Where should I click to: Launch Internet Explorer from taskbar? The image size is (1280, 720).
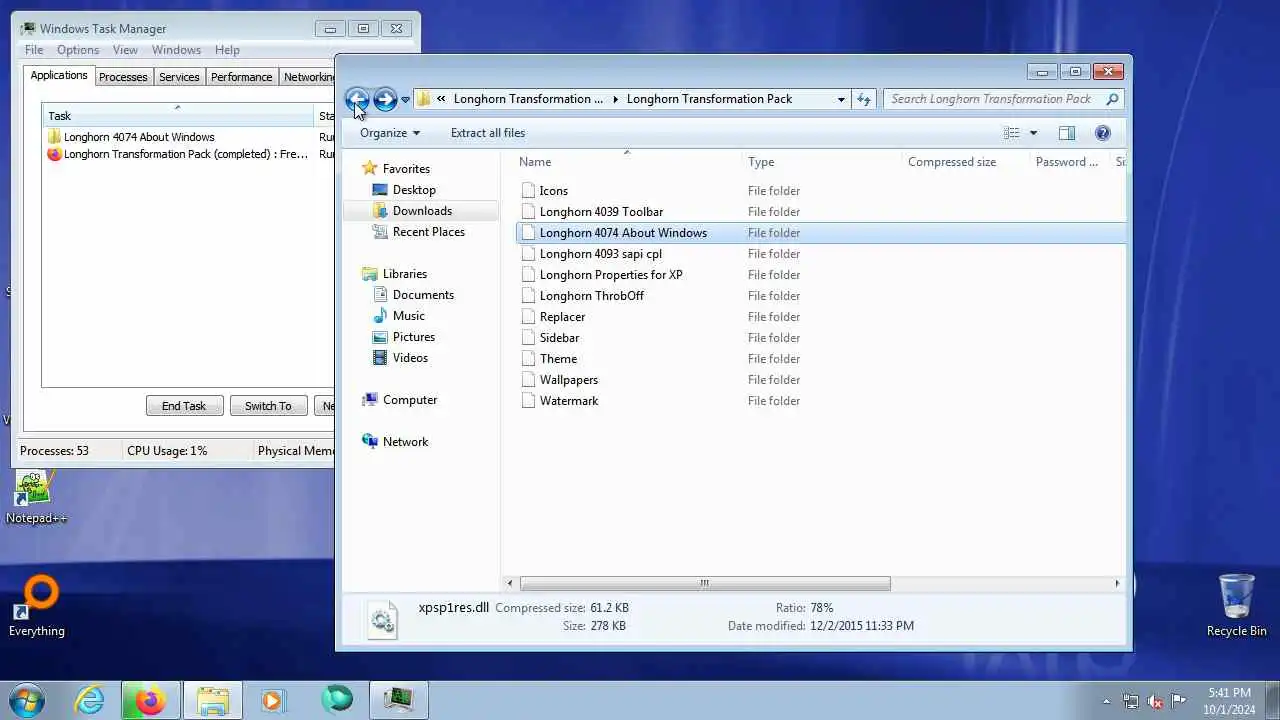90,700
